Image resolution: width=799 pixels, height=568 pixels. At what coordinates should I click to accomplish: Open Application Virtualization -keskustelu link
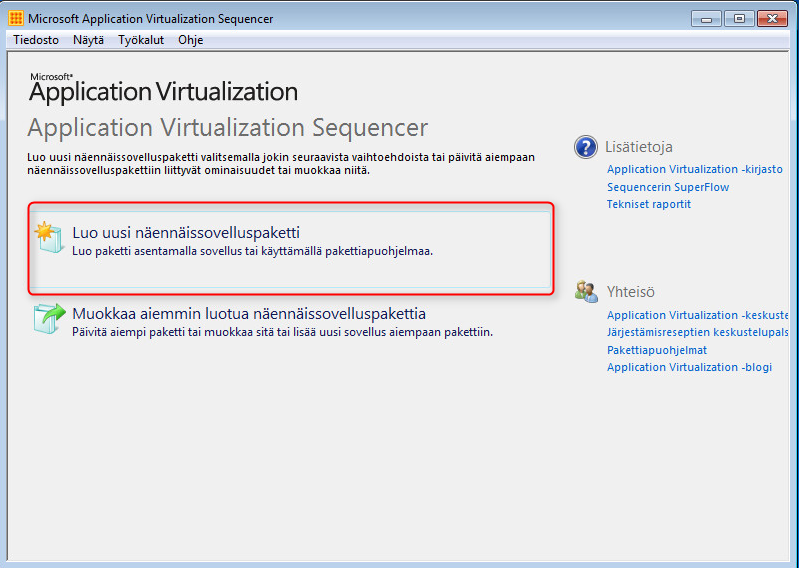point(697,315)
